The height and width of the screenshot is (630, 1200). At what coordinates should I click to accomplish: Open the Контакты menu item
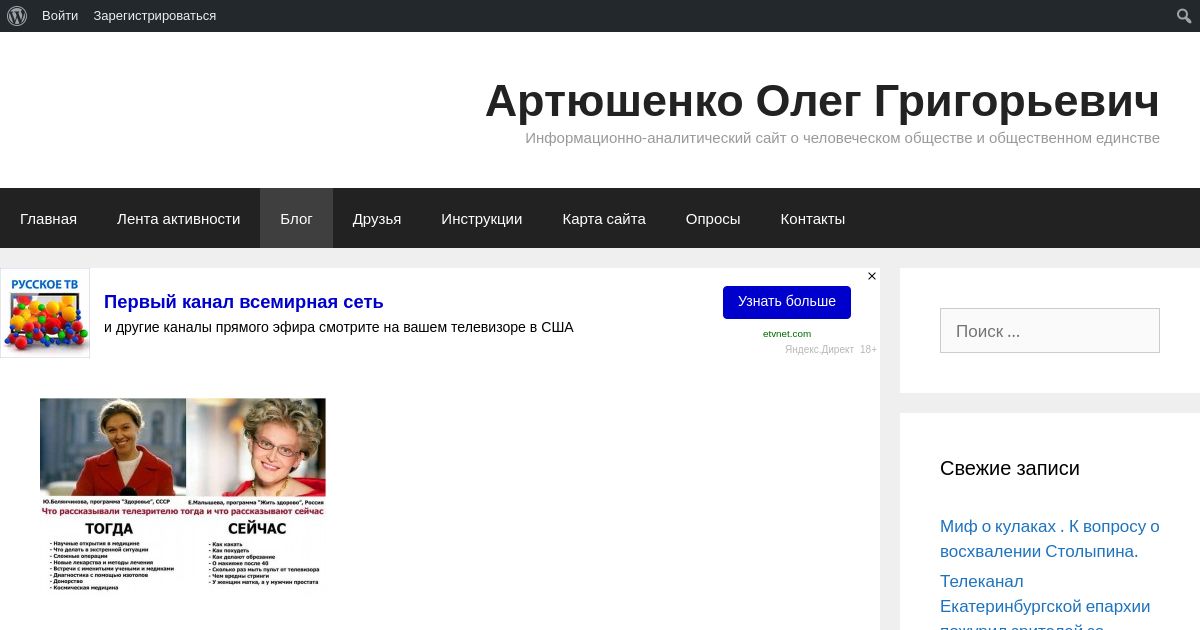pyautogui.click(x=813, y=218)
